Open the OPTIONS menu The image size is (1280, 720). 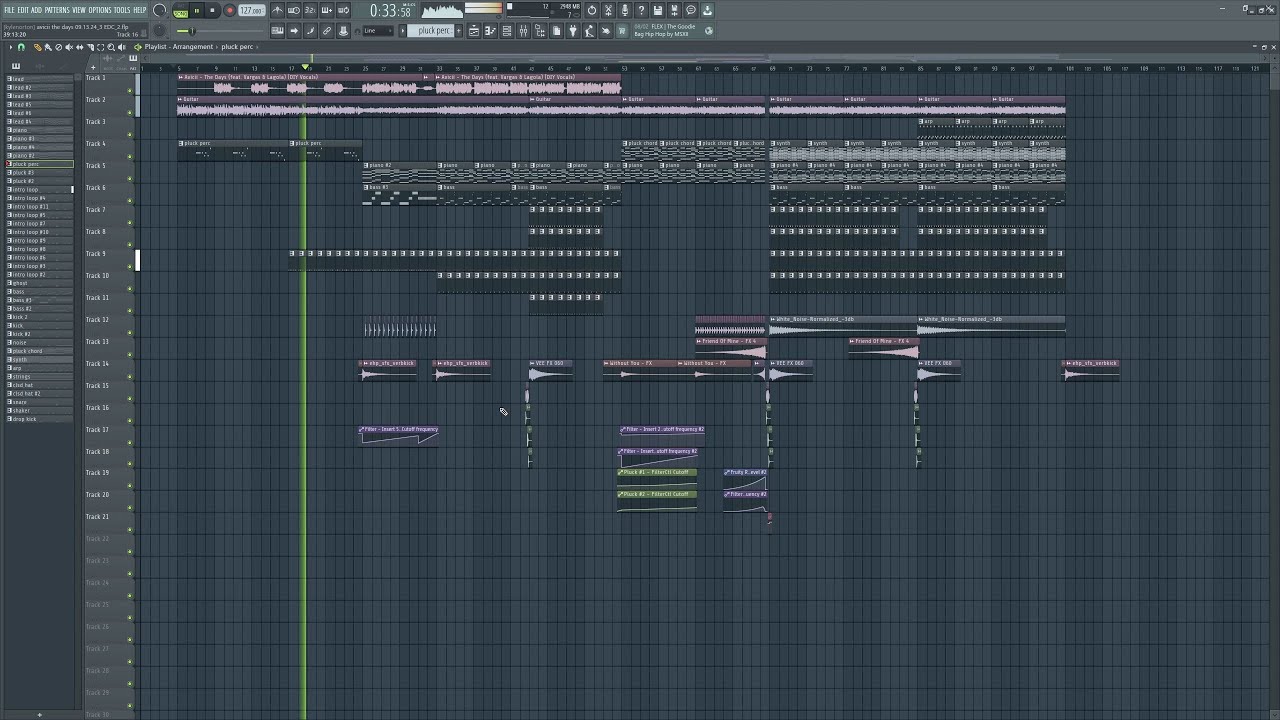100,10
